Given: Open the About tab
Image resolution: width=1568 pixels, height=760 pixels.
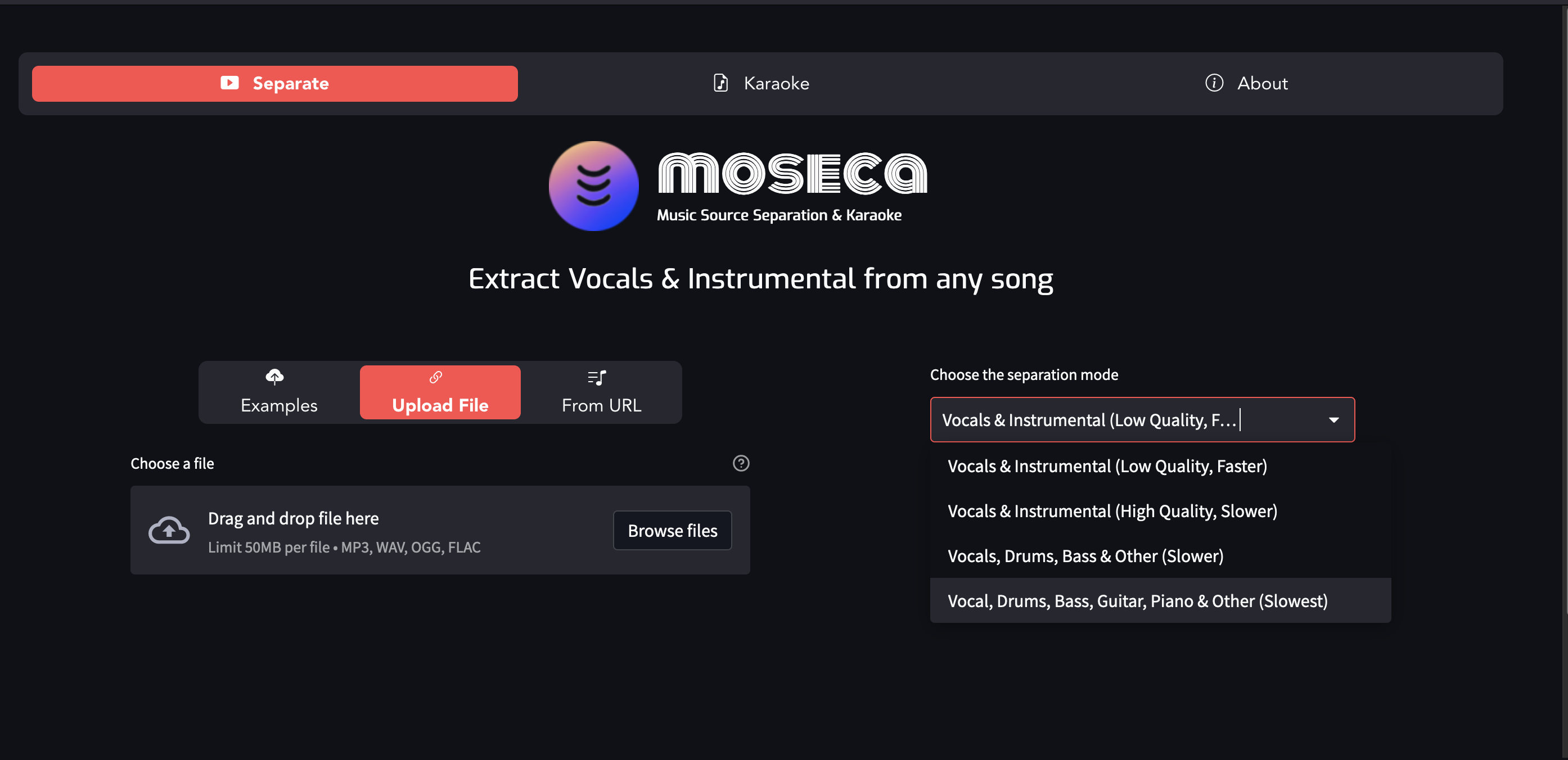Looking at the screenshot, I should point(1247,83).
